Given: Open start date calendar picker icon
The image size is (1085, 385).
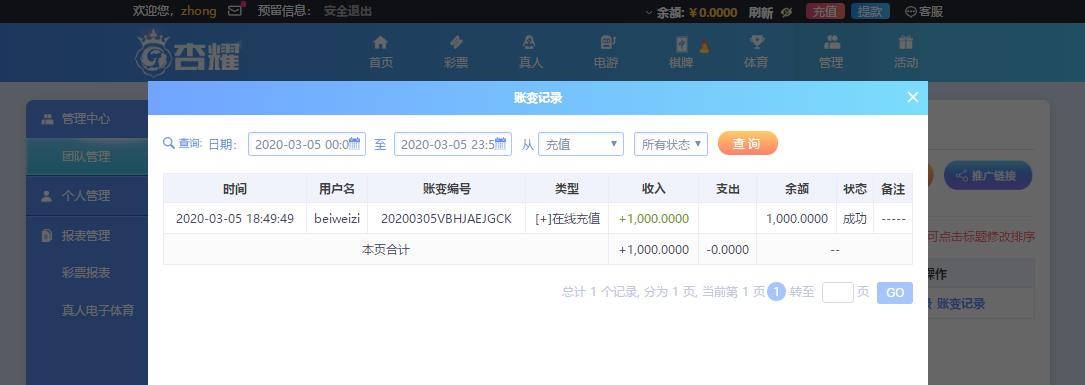Looking at the screenshot, I should pyautogui.click(x=354, y=143).
